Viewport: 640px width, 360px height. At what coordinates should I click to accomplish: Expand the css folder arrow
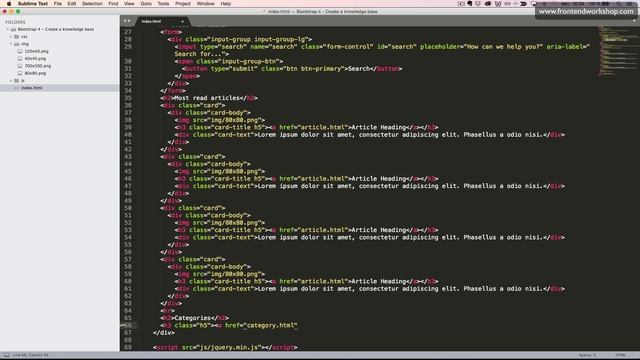coord(11,37)
